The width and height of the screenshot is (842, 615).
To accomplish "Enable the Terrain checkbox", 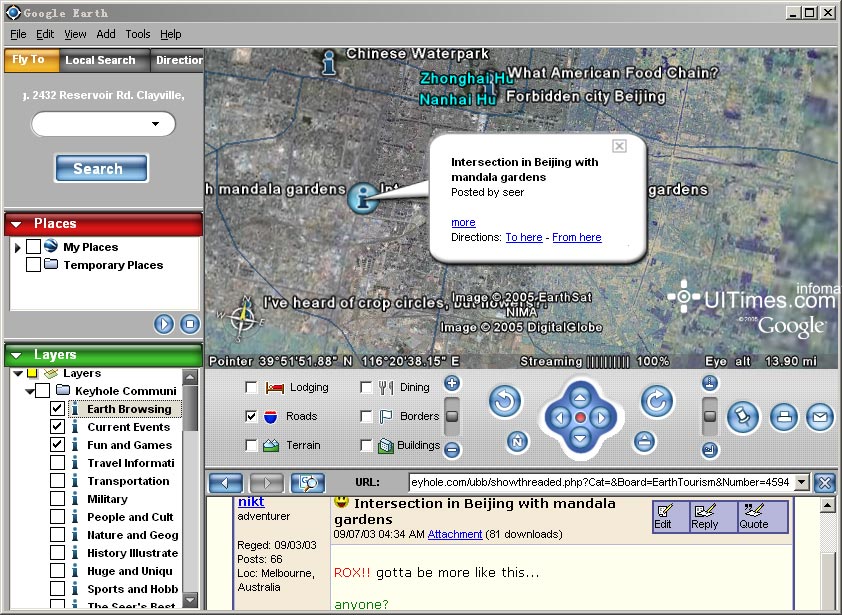I will click(x=251, y=445).
